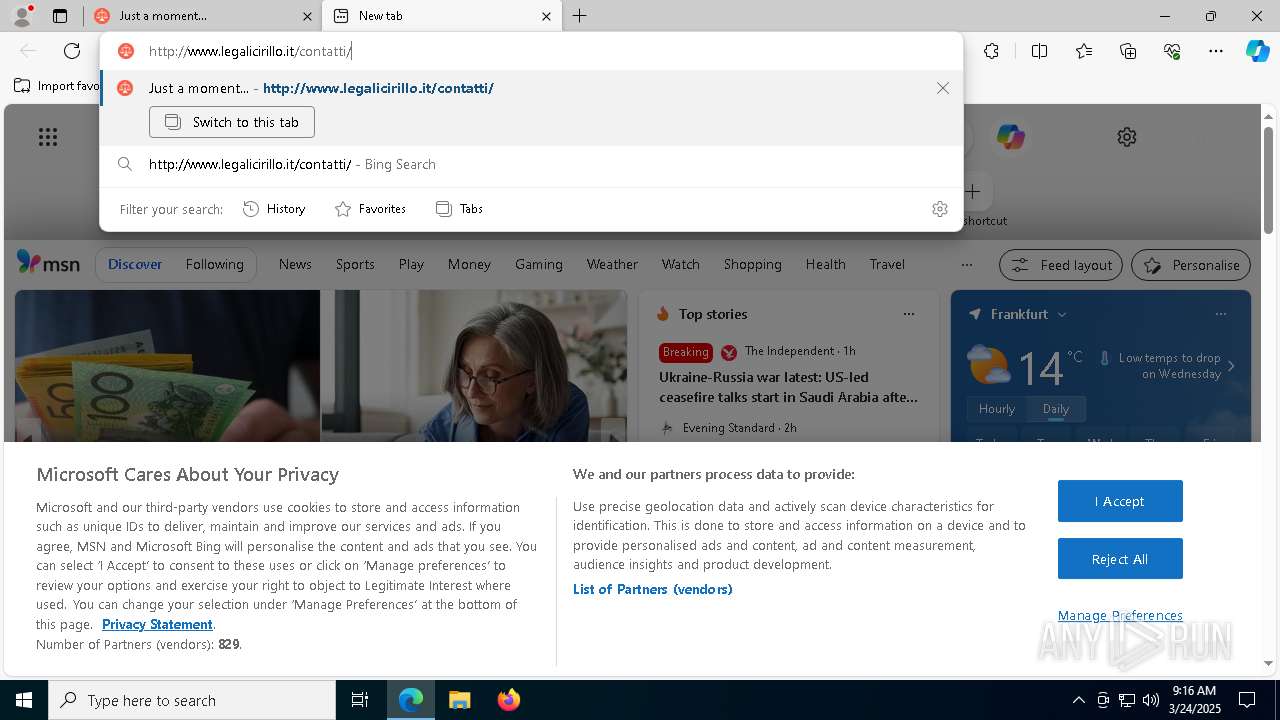Open Import favourites bookmark bar item
Image resolution: width=1280 pixels, height=720 pixels.
(57, 86)
